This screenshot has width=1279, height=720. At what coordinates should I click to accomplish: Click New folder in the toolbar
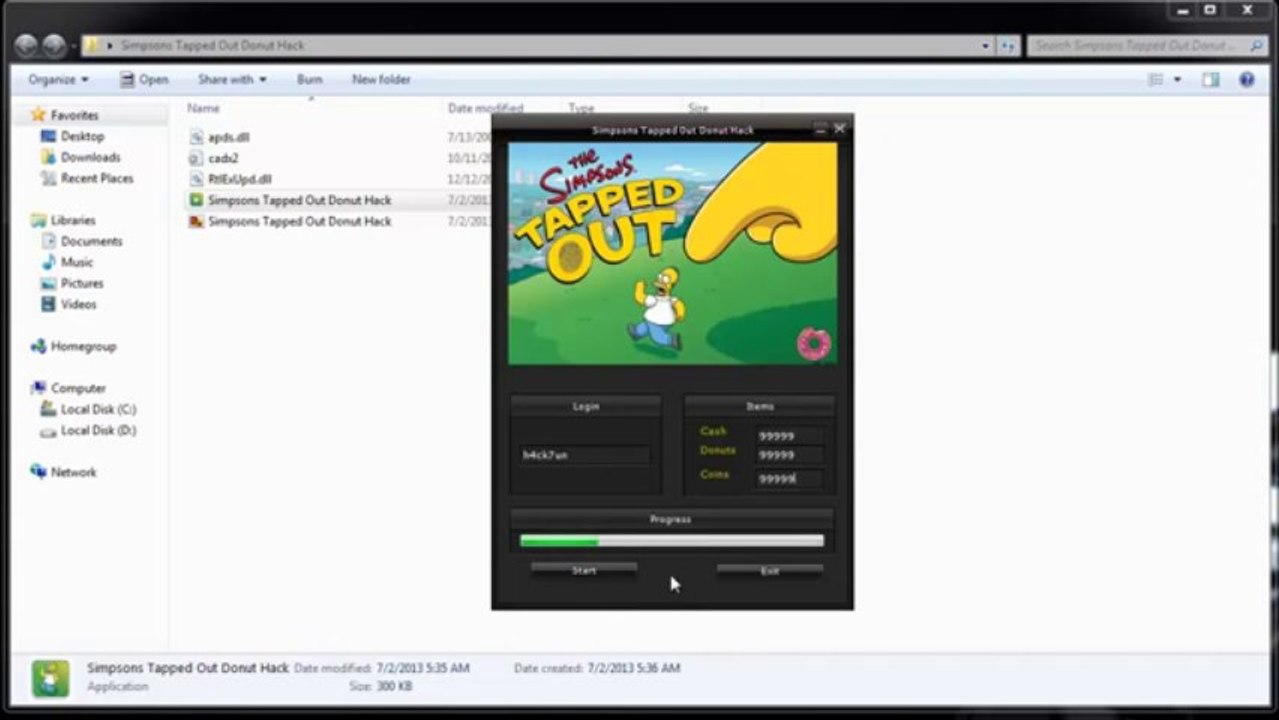click(x=381, y=79)
